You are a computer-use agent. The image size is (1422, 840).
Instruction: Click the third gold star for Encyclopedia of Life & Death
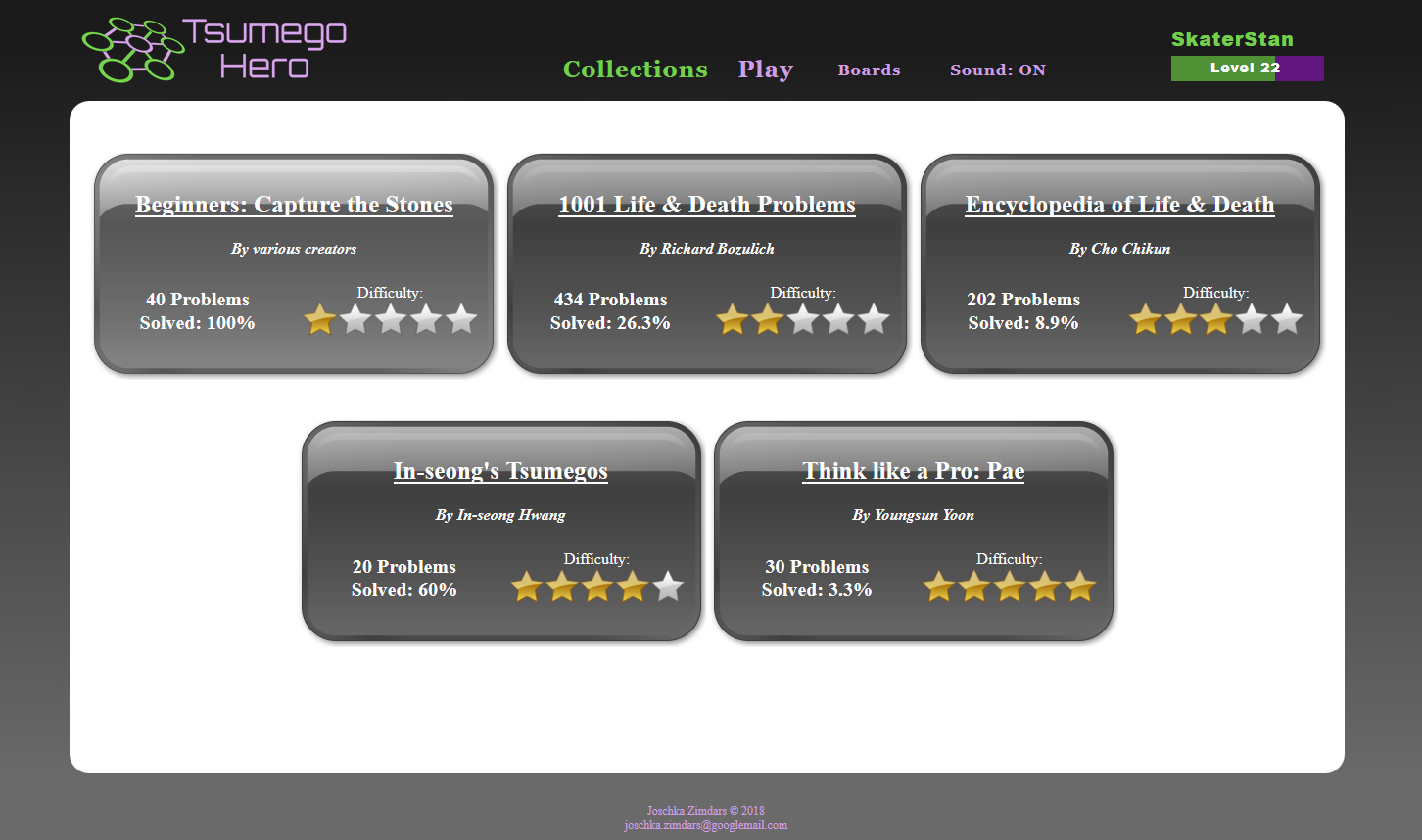pos(1215,318)
